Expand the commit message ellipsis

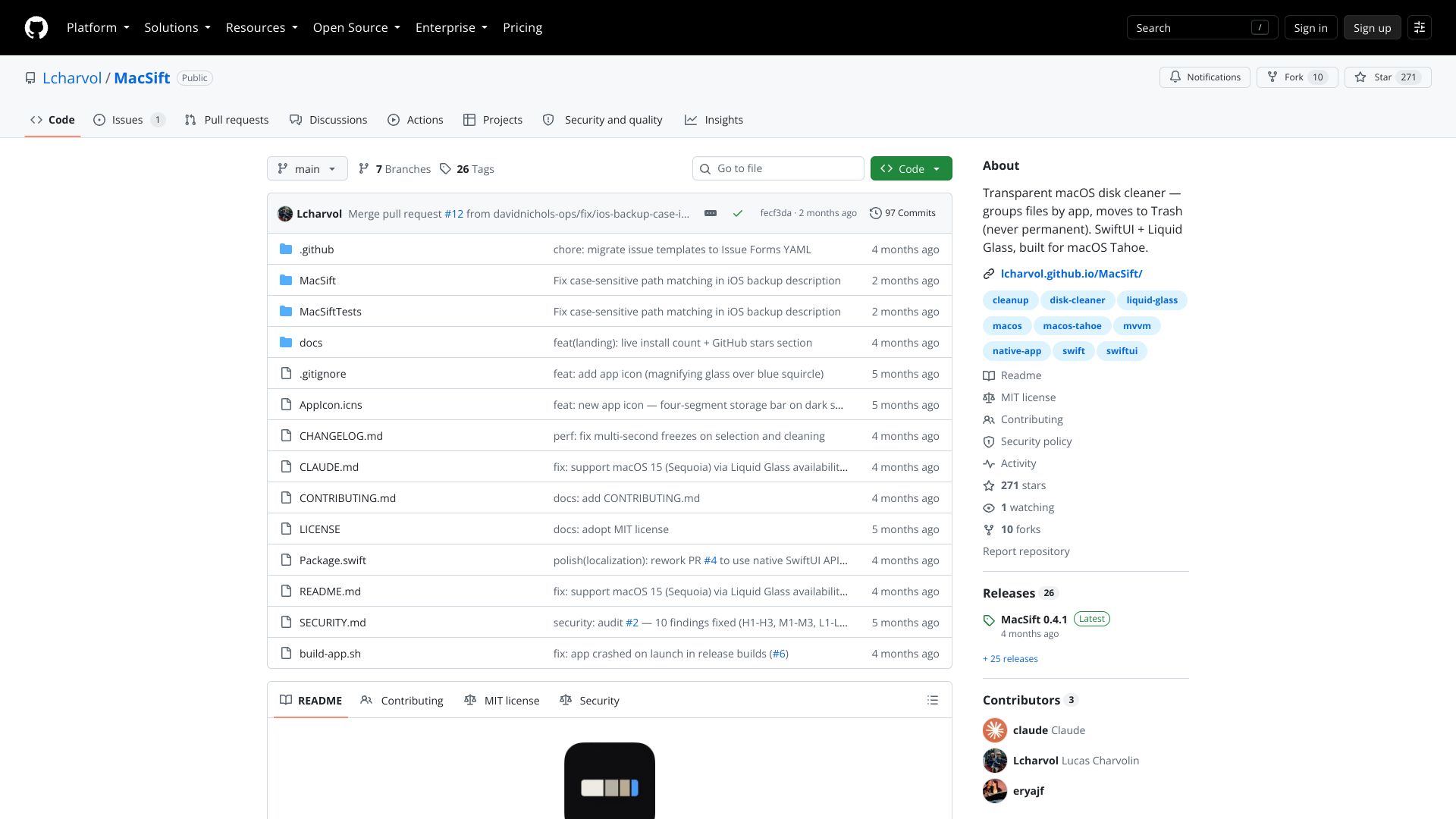(711, 213)
